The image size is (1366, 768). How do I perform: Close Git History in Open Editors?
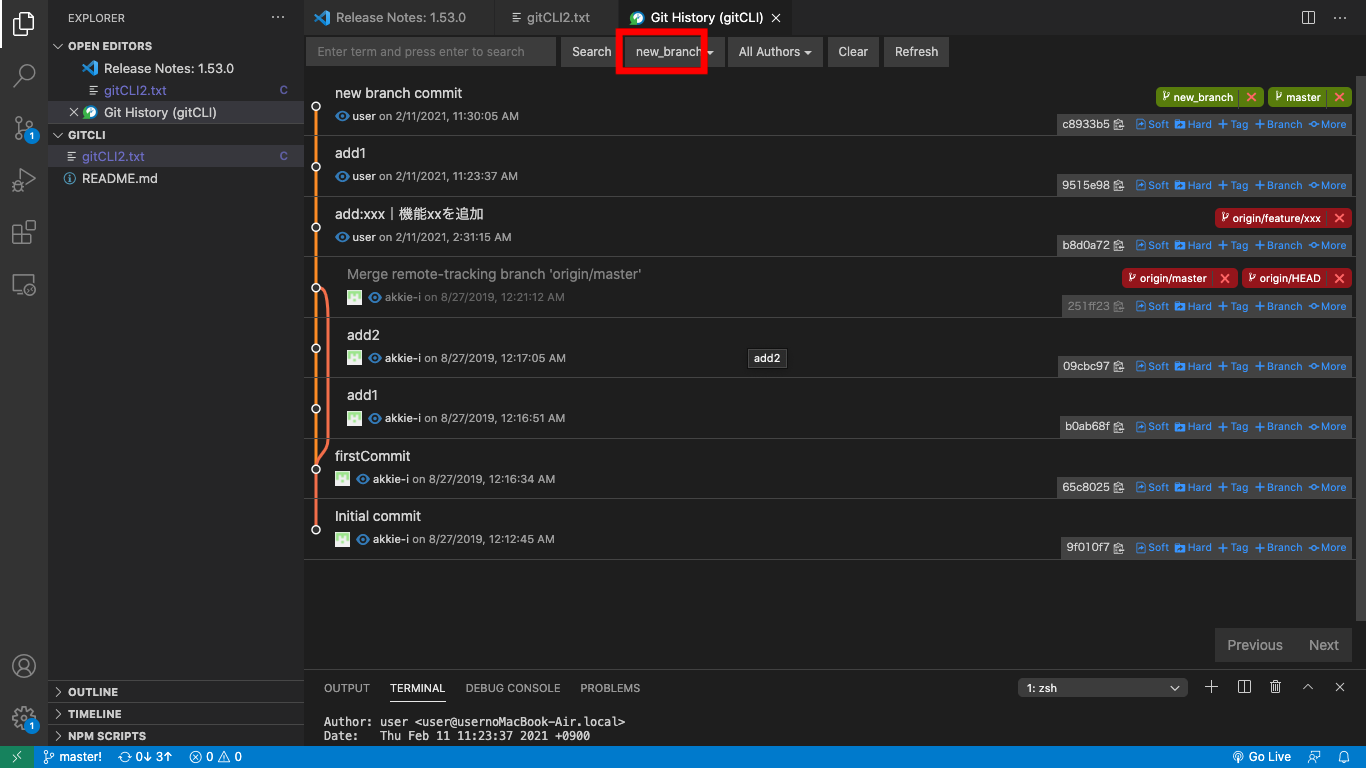click(73, 112)
